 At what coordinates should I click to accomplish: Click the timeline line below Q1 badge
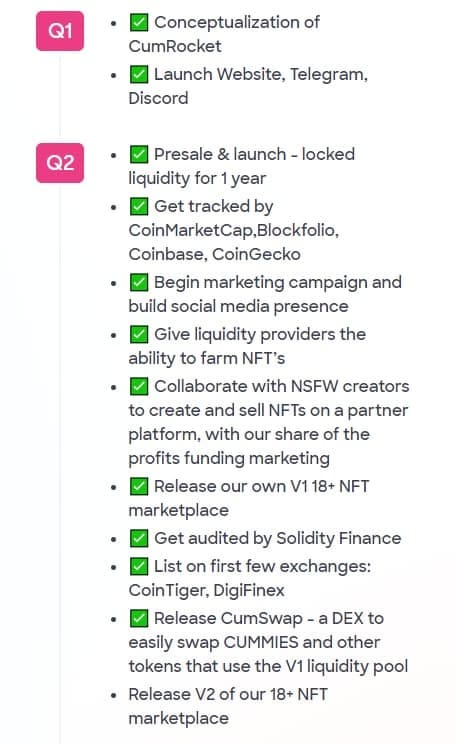pyautogui.click(x=60, y=95)
